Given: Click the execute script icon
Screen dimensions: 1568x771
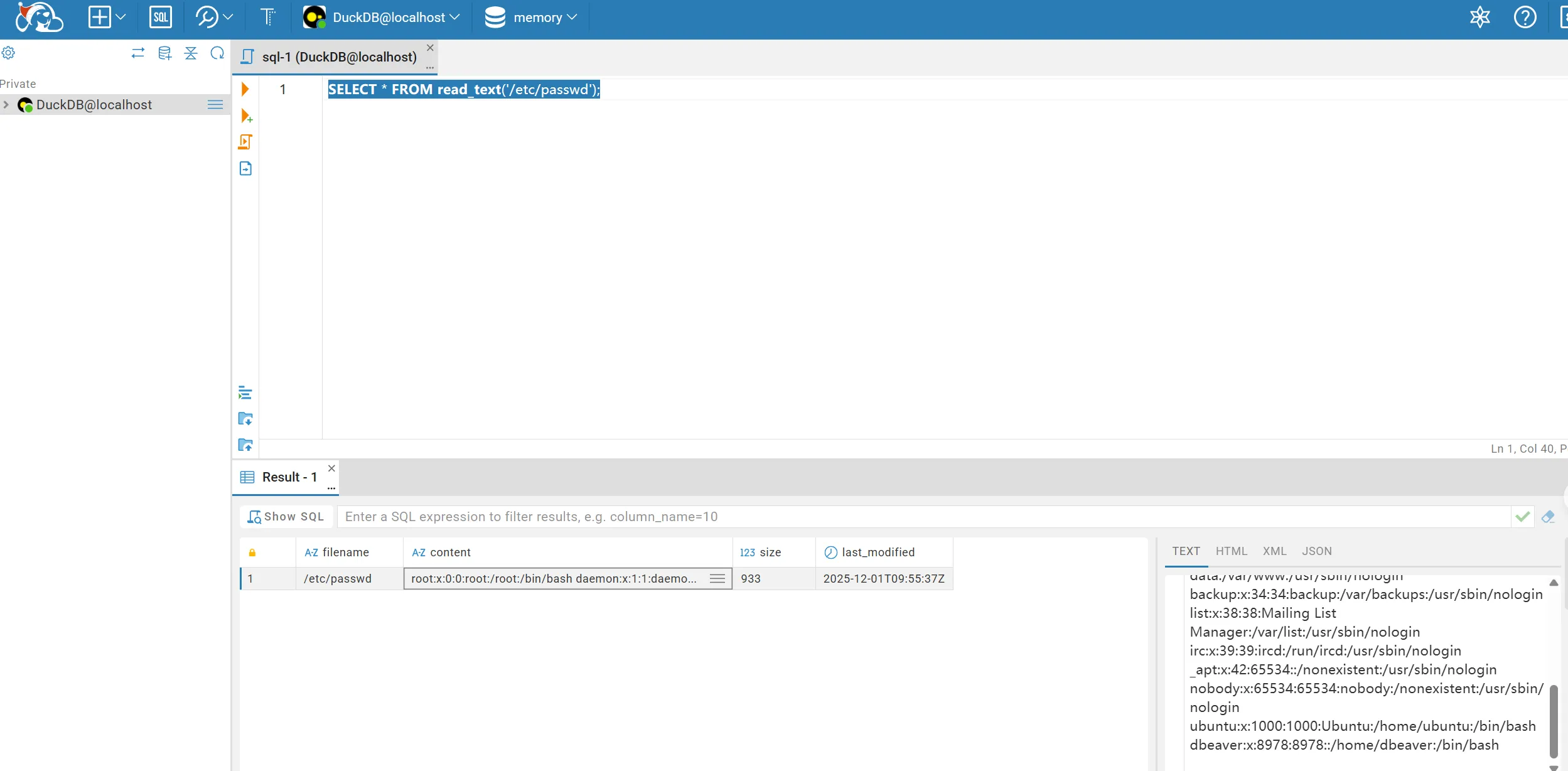Looking at the screenshot, I should [245, 142].
